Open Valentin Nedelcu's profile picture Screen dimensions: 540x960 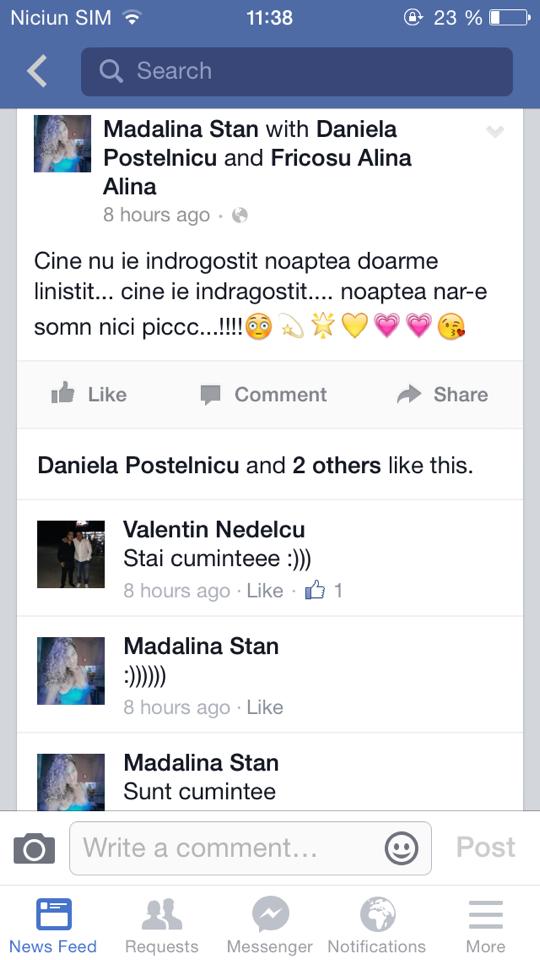tap(71, 554)
